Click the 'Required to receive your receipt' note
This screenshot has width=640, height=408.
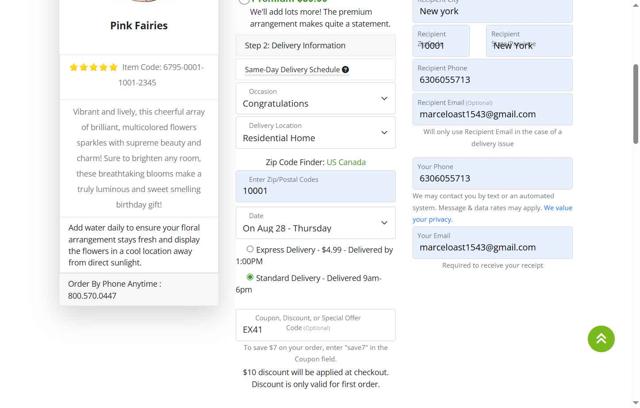coord(493,266)
